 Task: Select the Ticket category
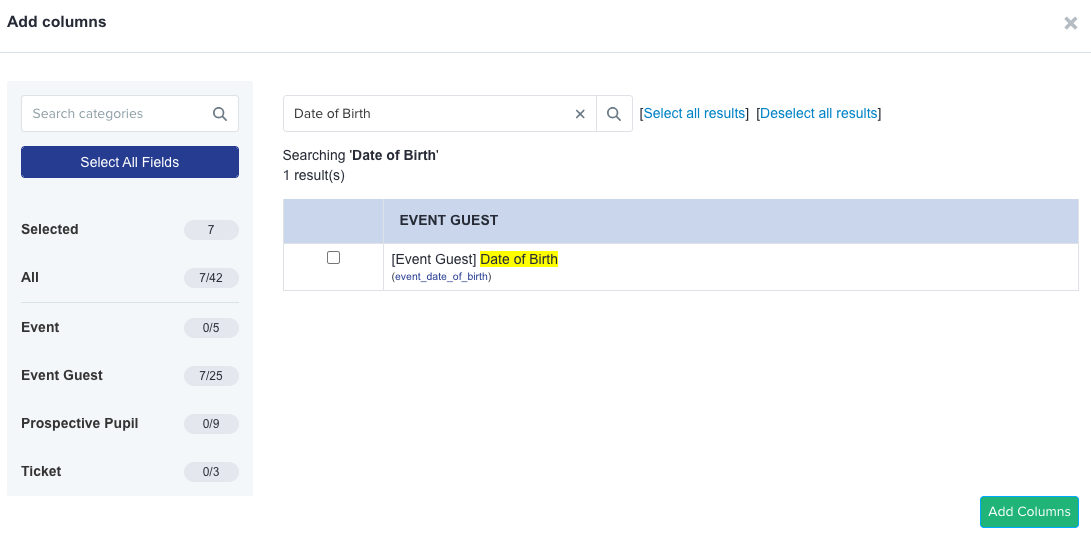(x=130, y=471)
